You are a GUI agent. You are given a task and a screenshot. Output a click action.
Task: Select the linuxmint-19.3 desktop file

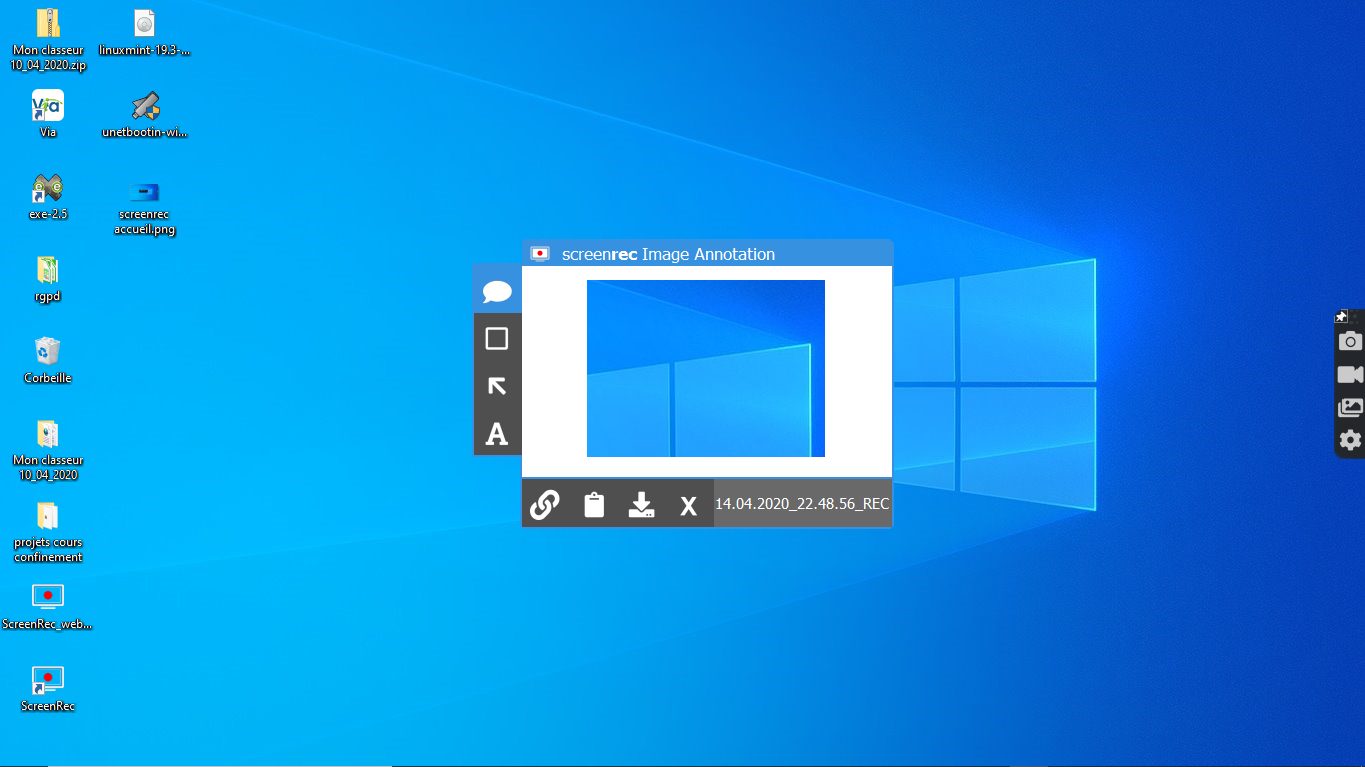[x=145, y=32]
